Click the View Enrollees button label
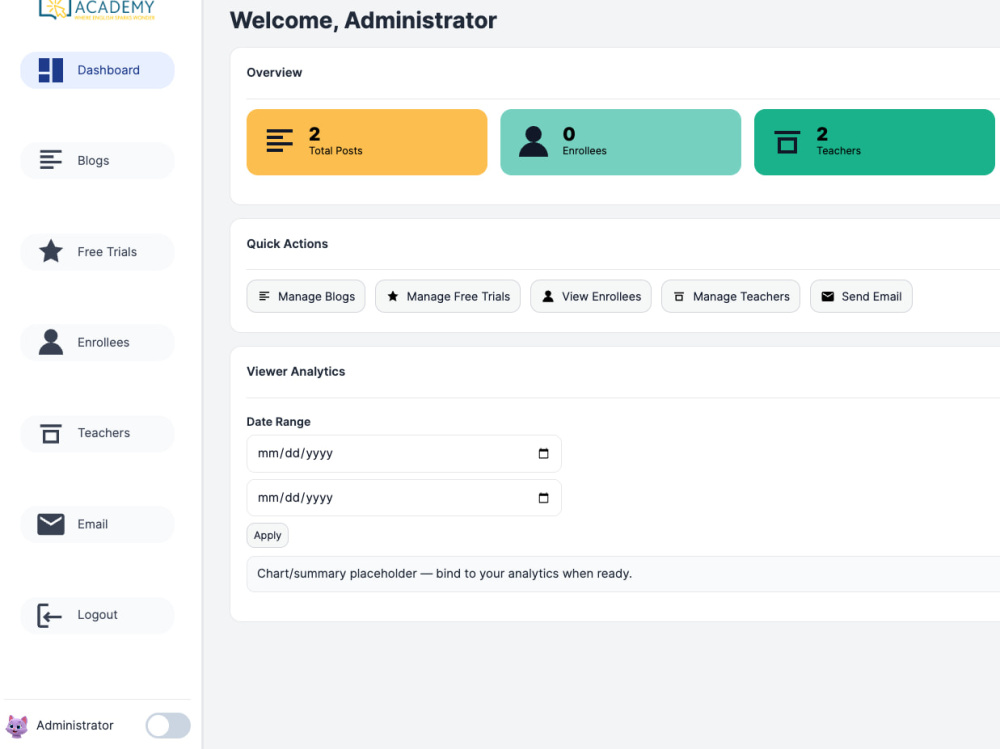The width and height of the screenshot is (1000, 749). 601,297
